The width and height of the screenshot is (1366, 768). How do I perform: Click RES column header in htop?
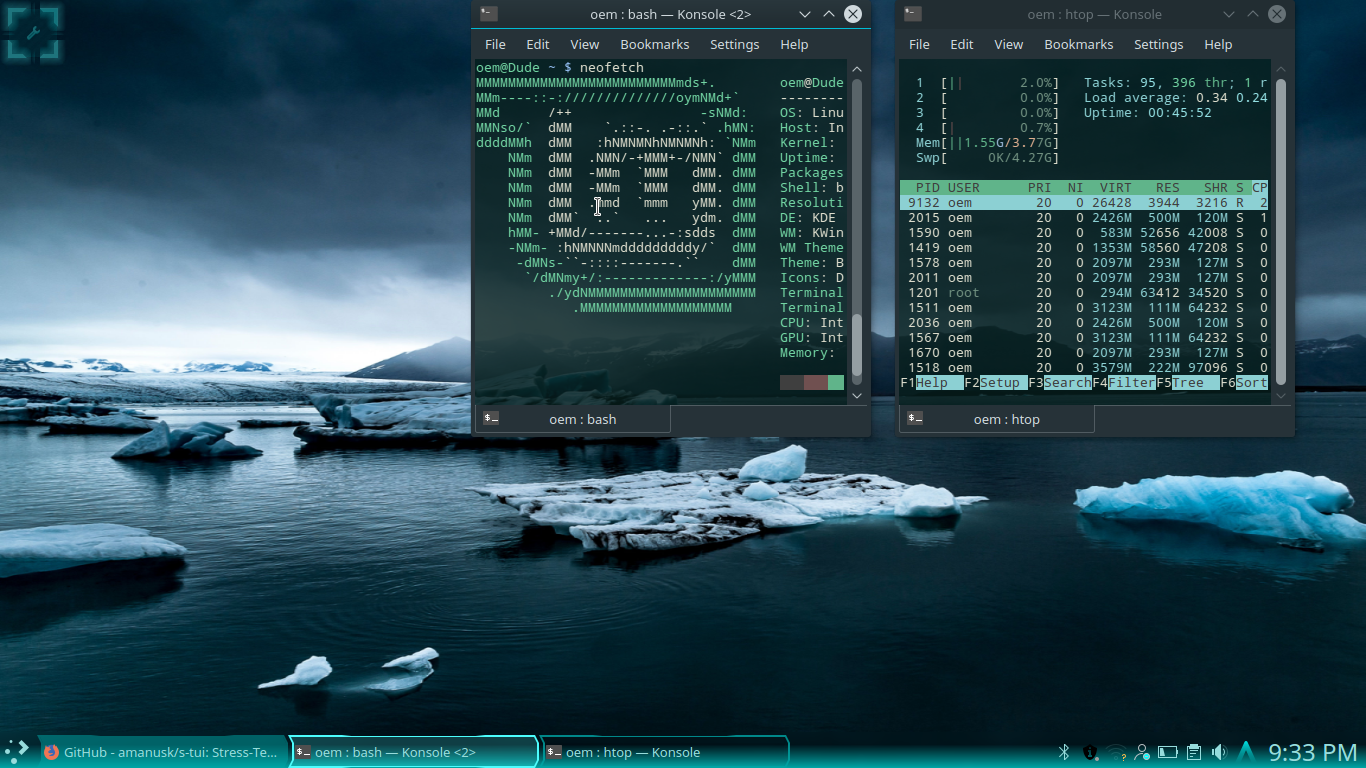1168,188
